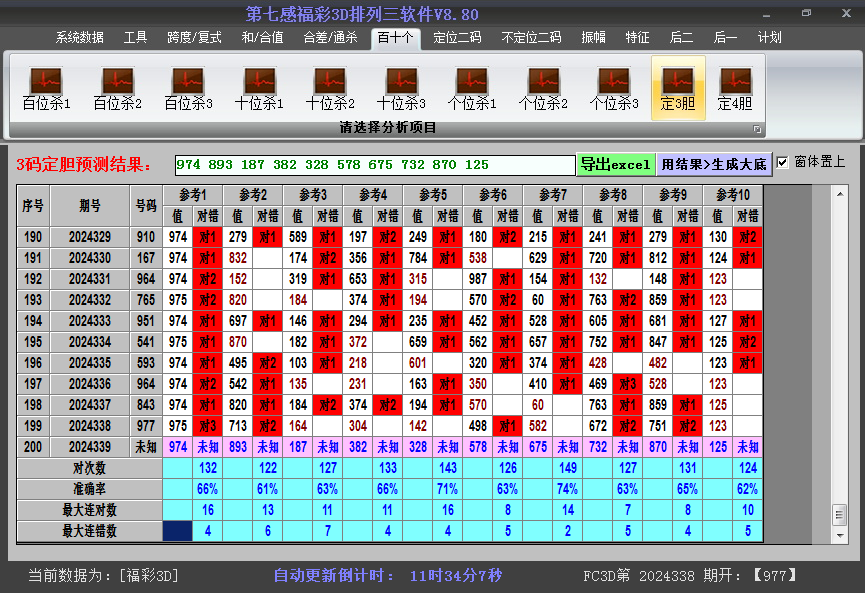Switch to the 合差/通杀 tab
865x593 pixels.
(x=330, y=38)
